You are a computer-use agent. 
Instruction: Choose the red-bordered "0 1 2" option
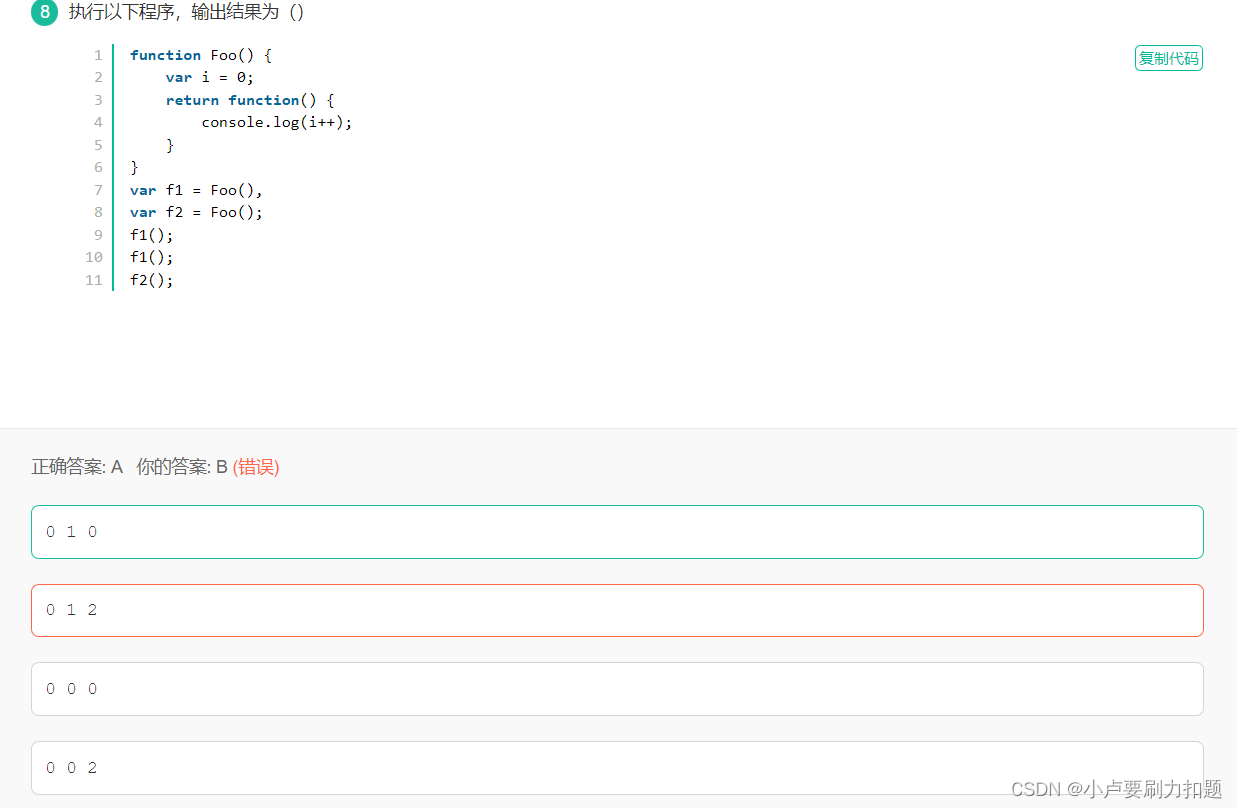(x=616, y=610)
